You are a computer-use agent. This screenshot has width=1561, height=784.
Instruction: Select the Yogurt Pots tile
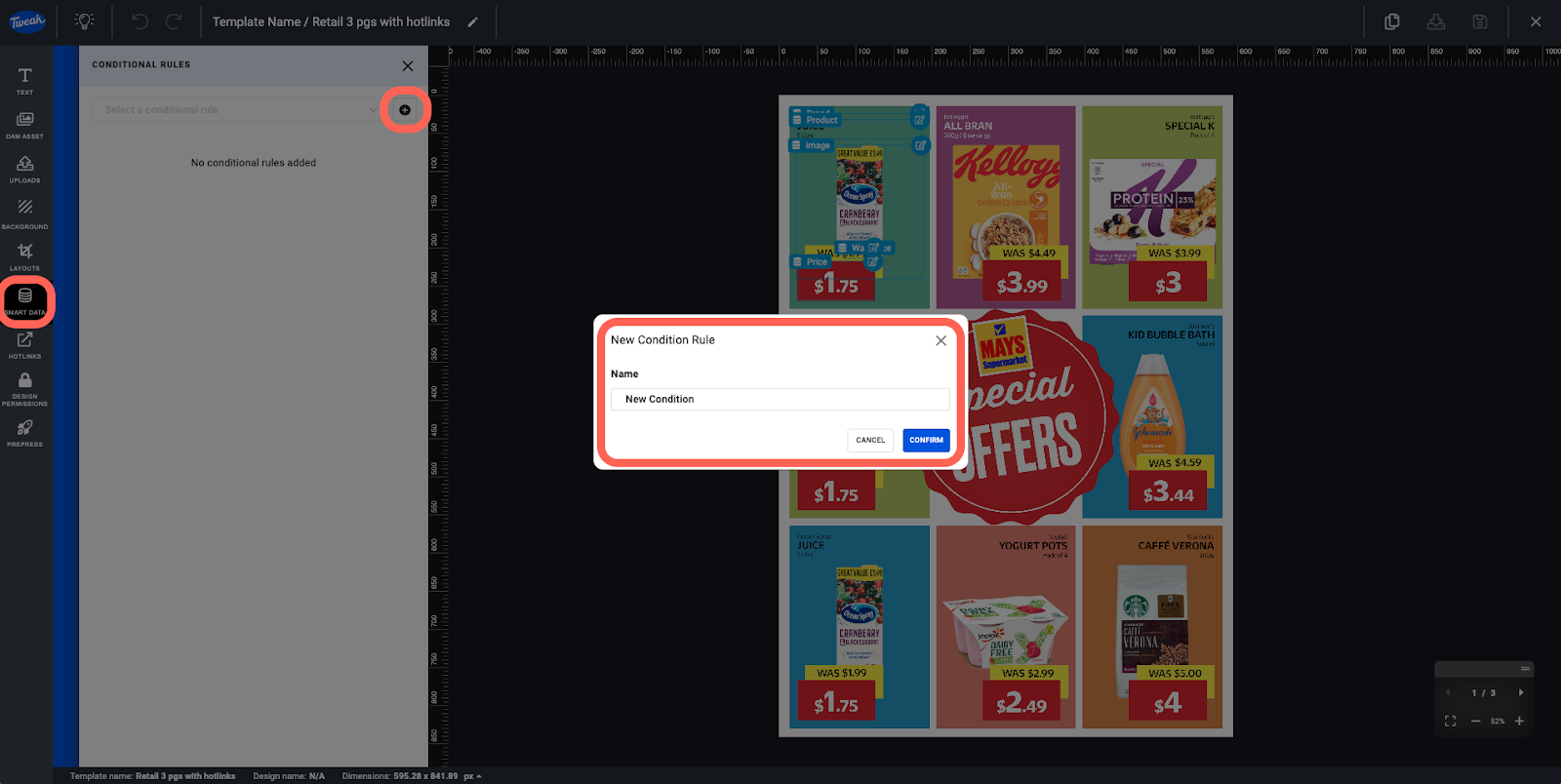coord(1006,627)
